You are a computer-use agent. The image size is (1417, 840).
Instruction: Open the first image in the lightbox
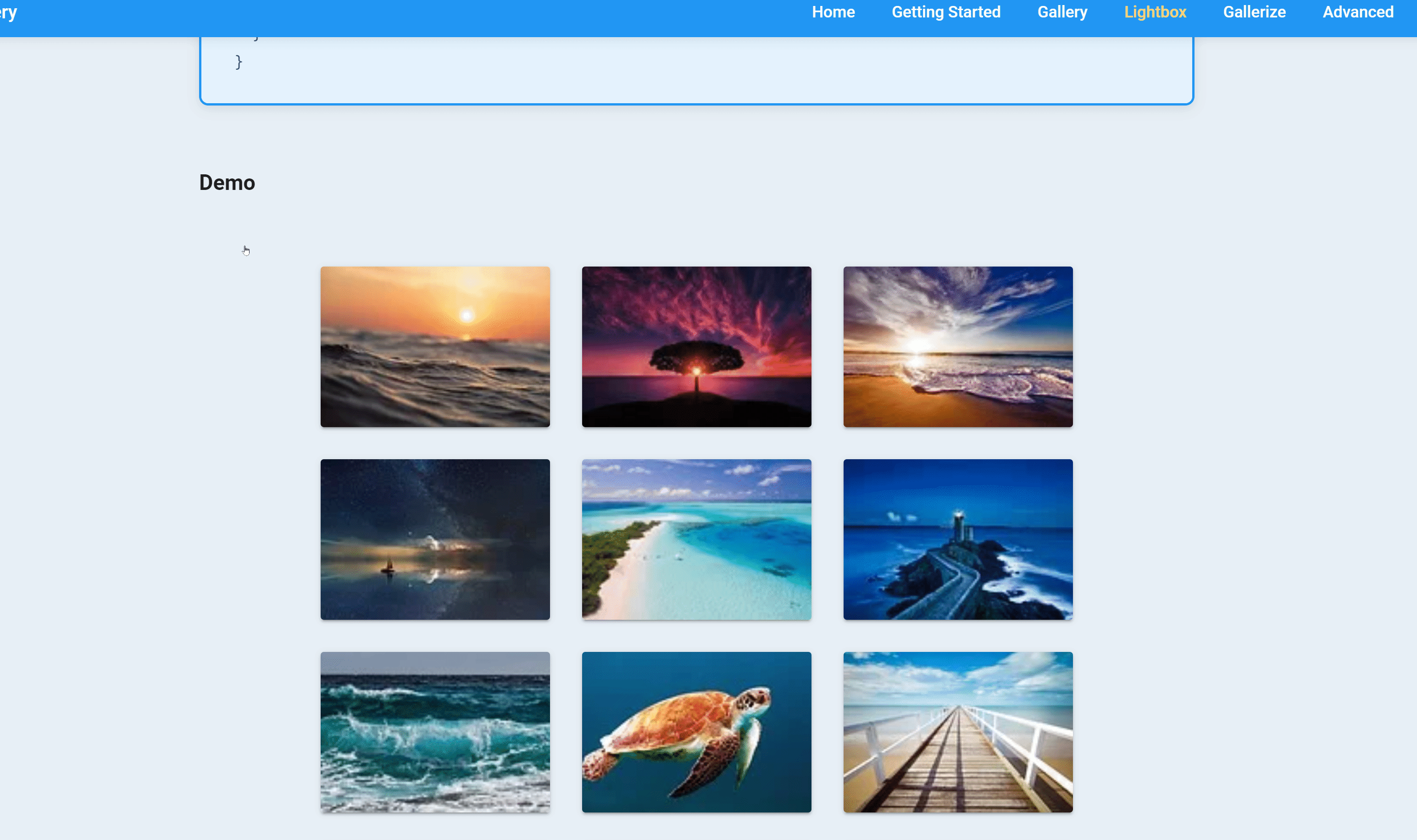coord(434,346)
